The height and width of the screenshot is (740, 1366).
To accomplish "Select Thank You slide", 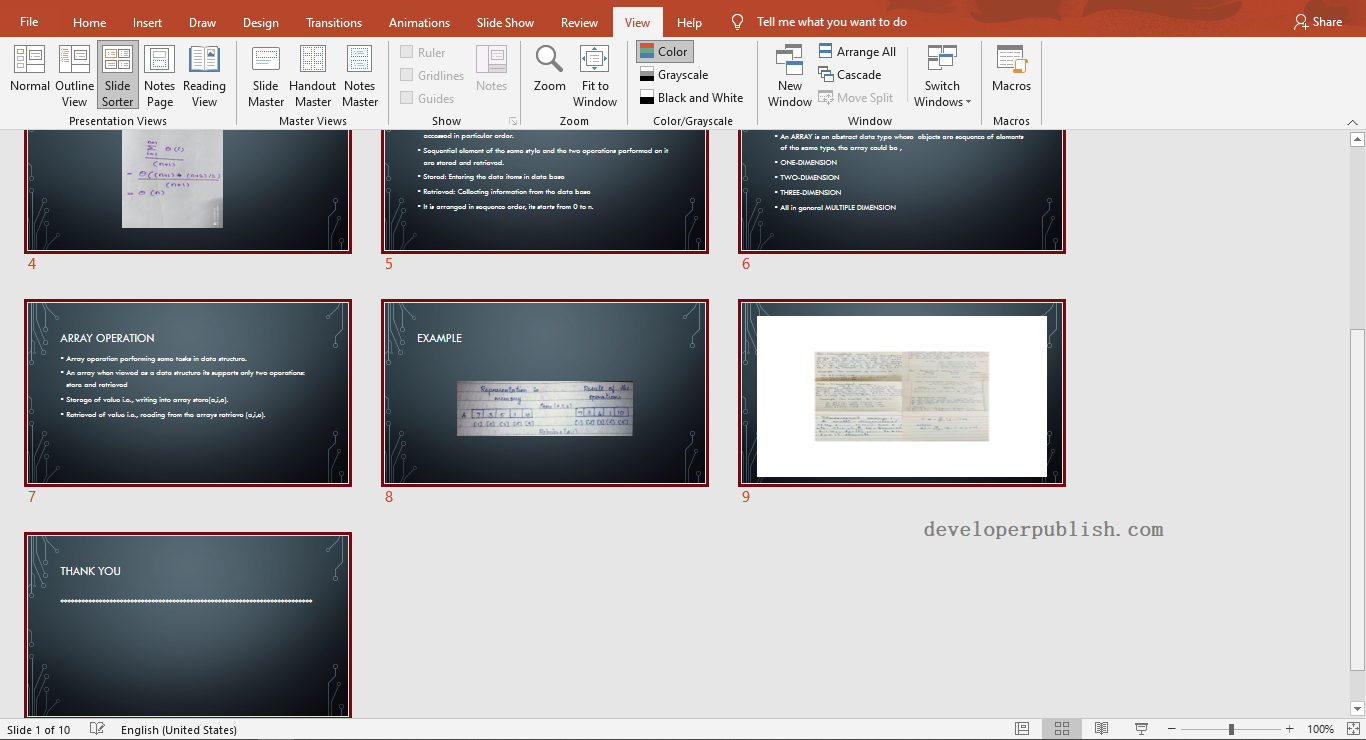I will click(x=188, y=625).
